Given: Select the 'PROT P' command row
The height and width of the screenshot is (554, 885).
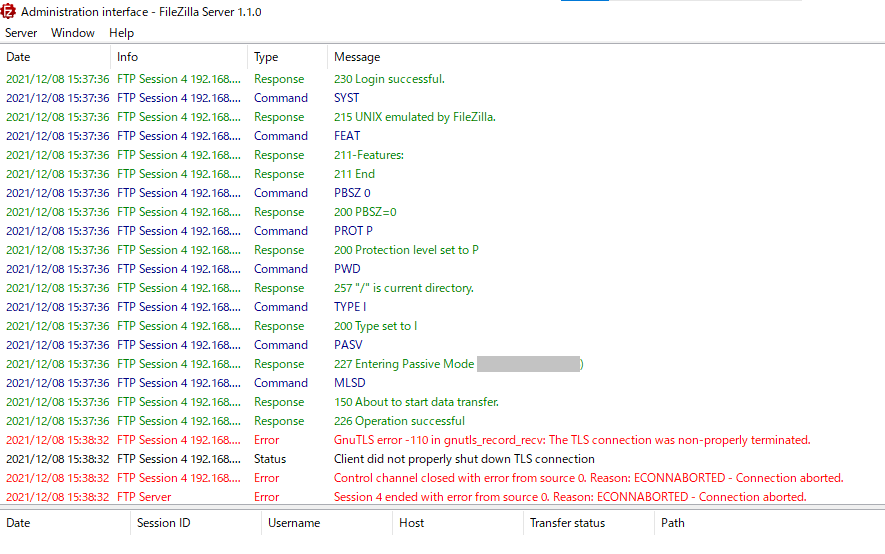Looking at the screenshot, I should [x=442, y=231].
